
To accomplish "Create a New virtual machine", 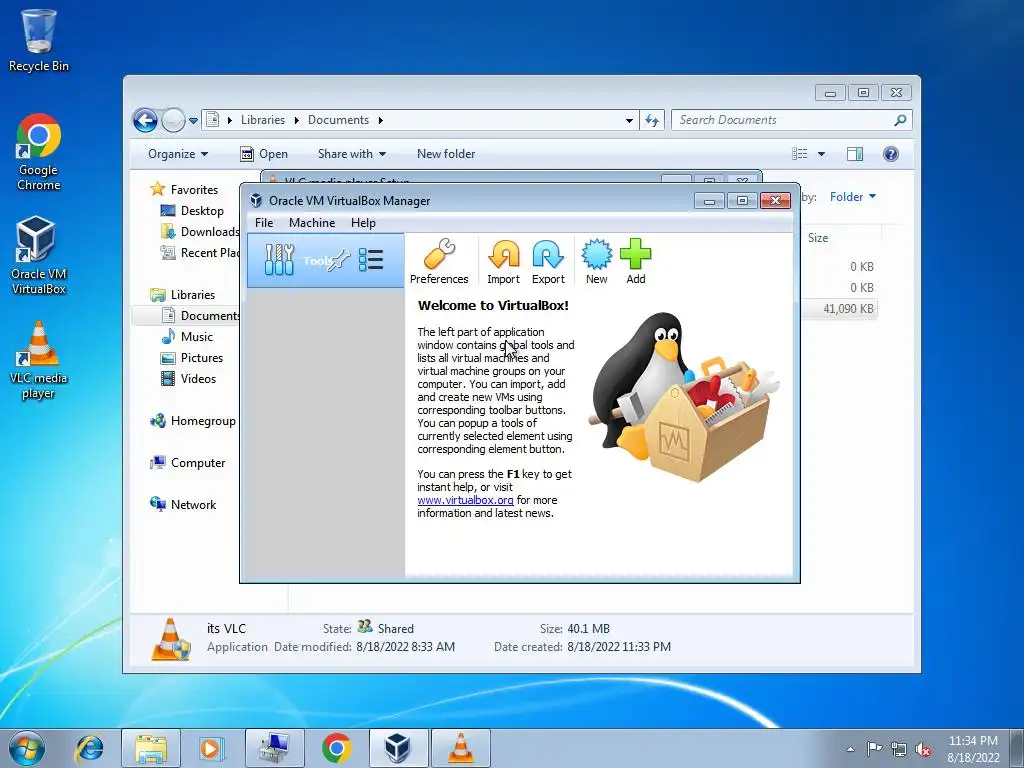I will (x=596, y=261).
